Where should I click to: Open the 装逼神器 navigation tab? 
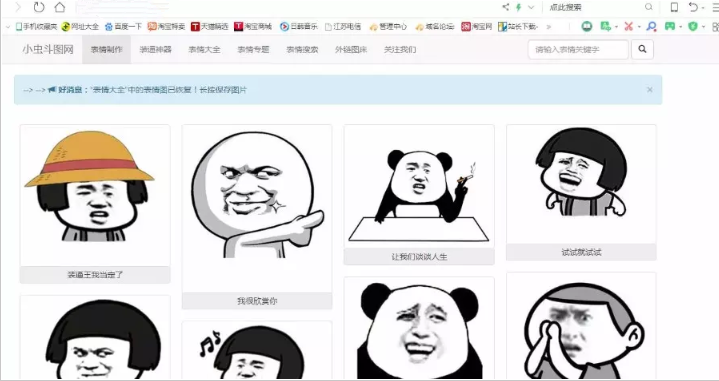155,50
